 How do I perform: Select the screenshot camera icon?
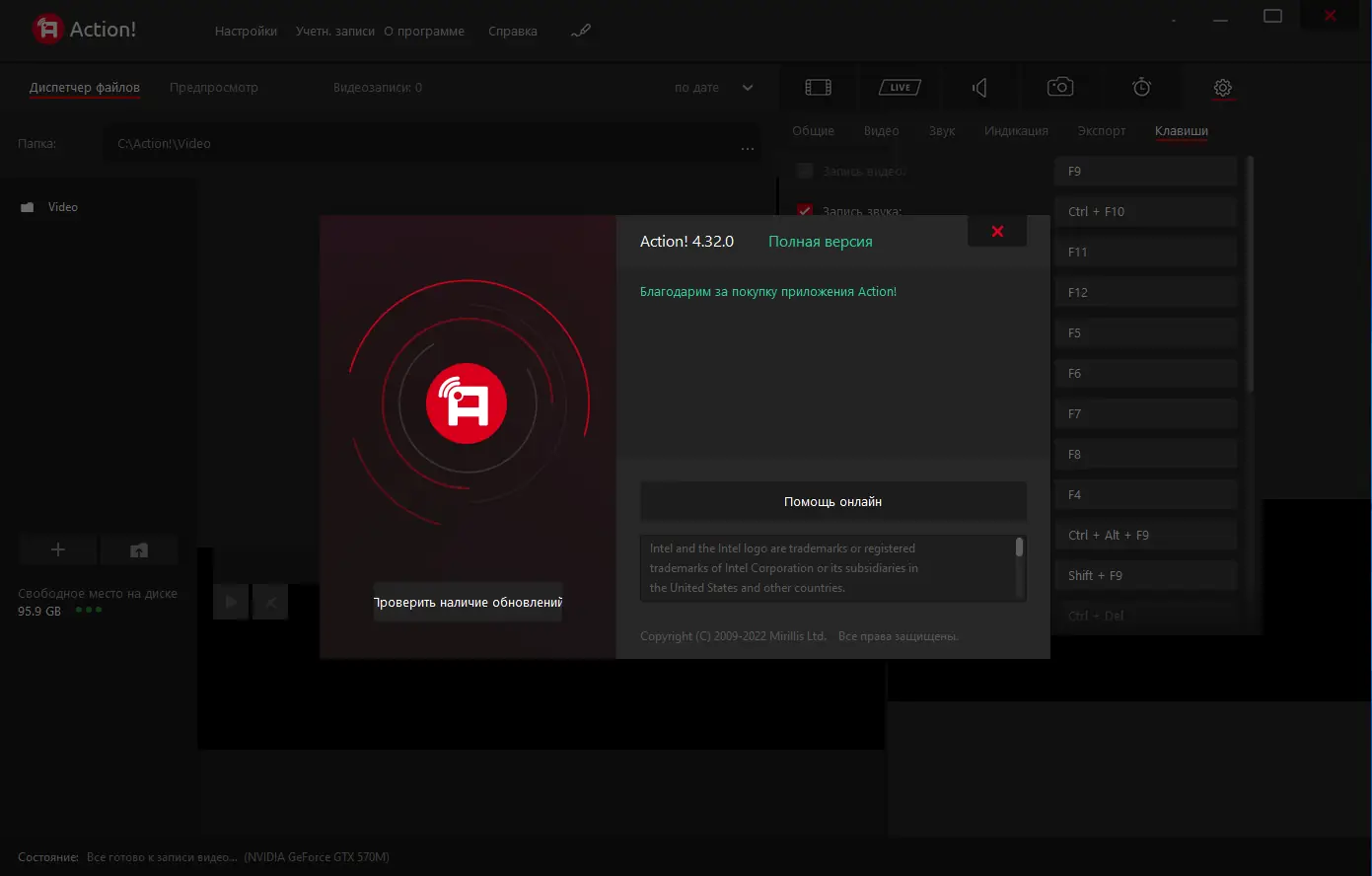click(x=1060, y=87)
